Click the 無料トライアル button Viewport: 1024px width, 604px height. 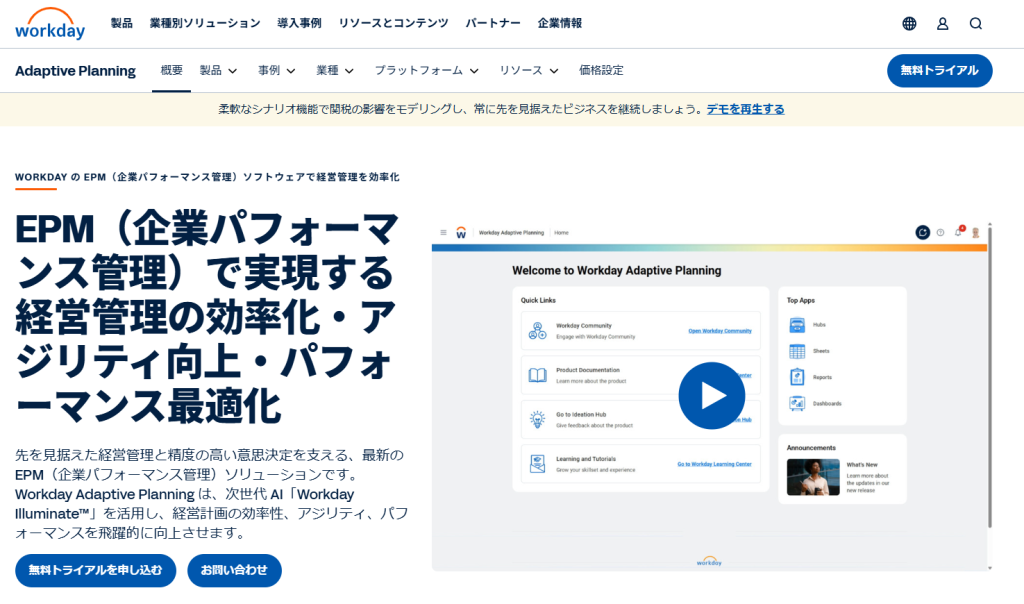[x=939, y=71]
